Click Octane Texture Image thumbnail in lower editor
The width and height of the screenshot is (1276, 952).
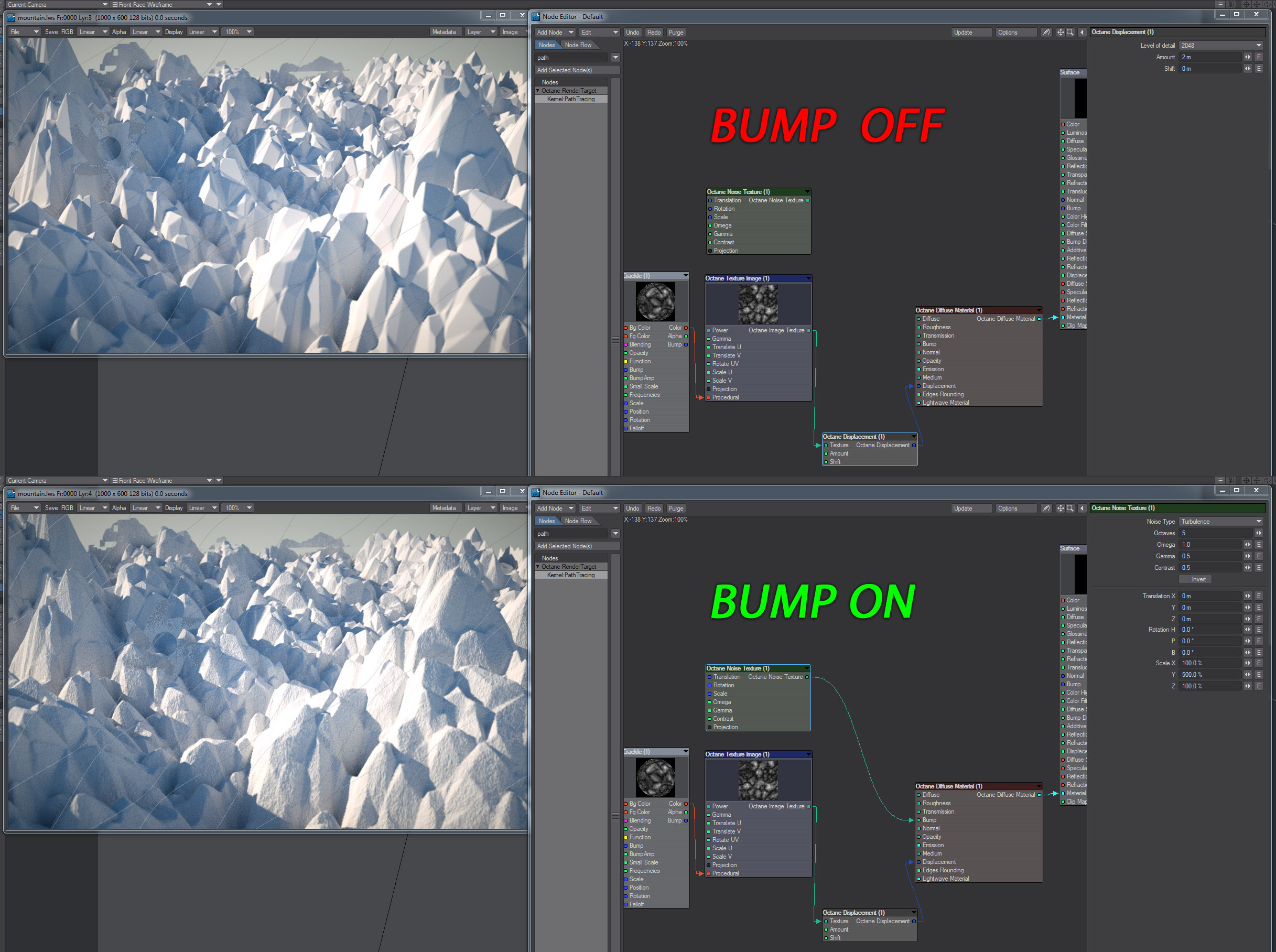[x=758, y=780]
